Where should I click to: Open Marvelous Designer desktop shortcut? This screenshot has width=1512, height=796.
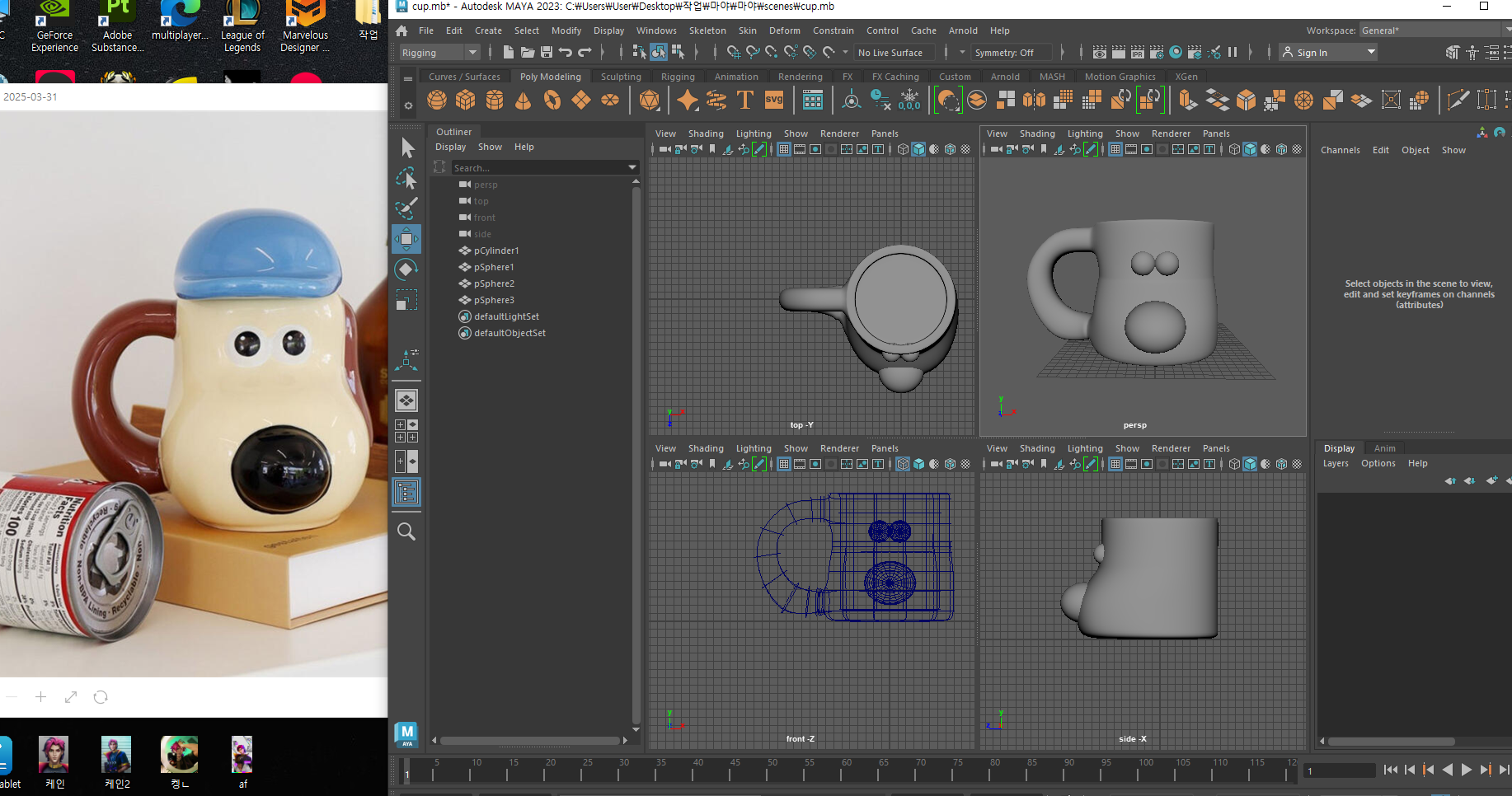pos(305,27)
